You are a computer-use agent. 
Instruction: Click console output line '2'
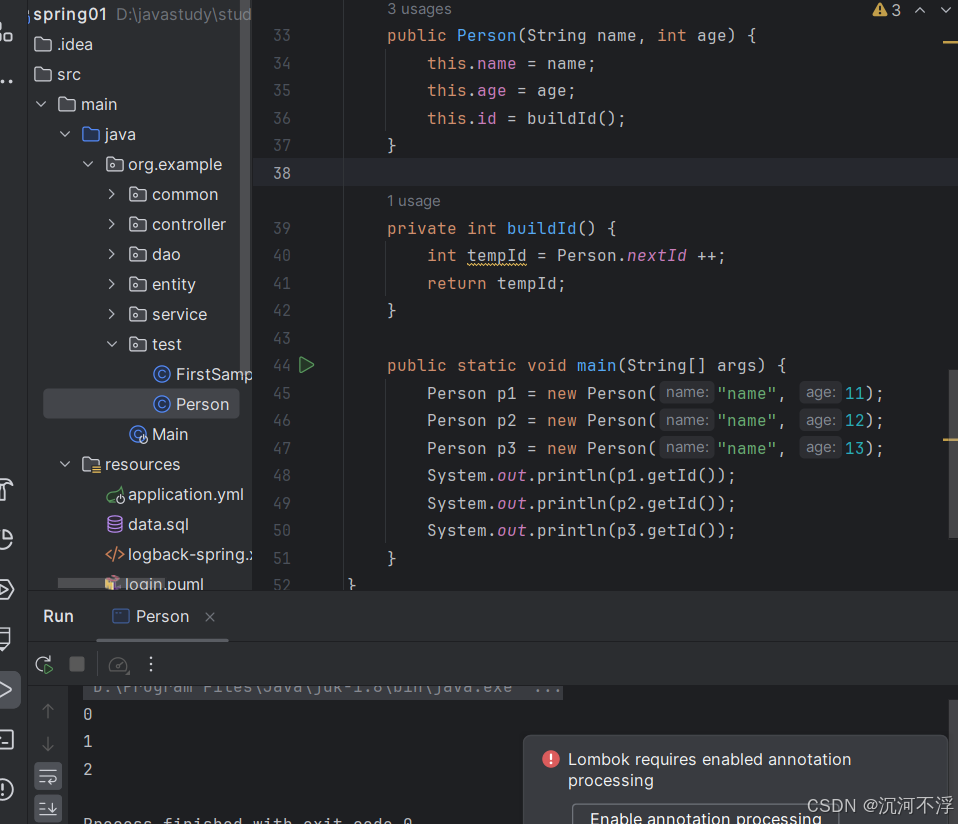88,770
